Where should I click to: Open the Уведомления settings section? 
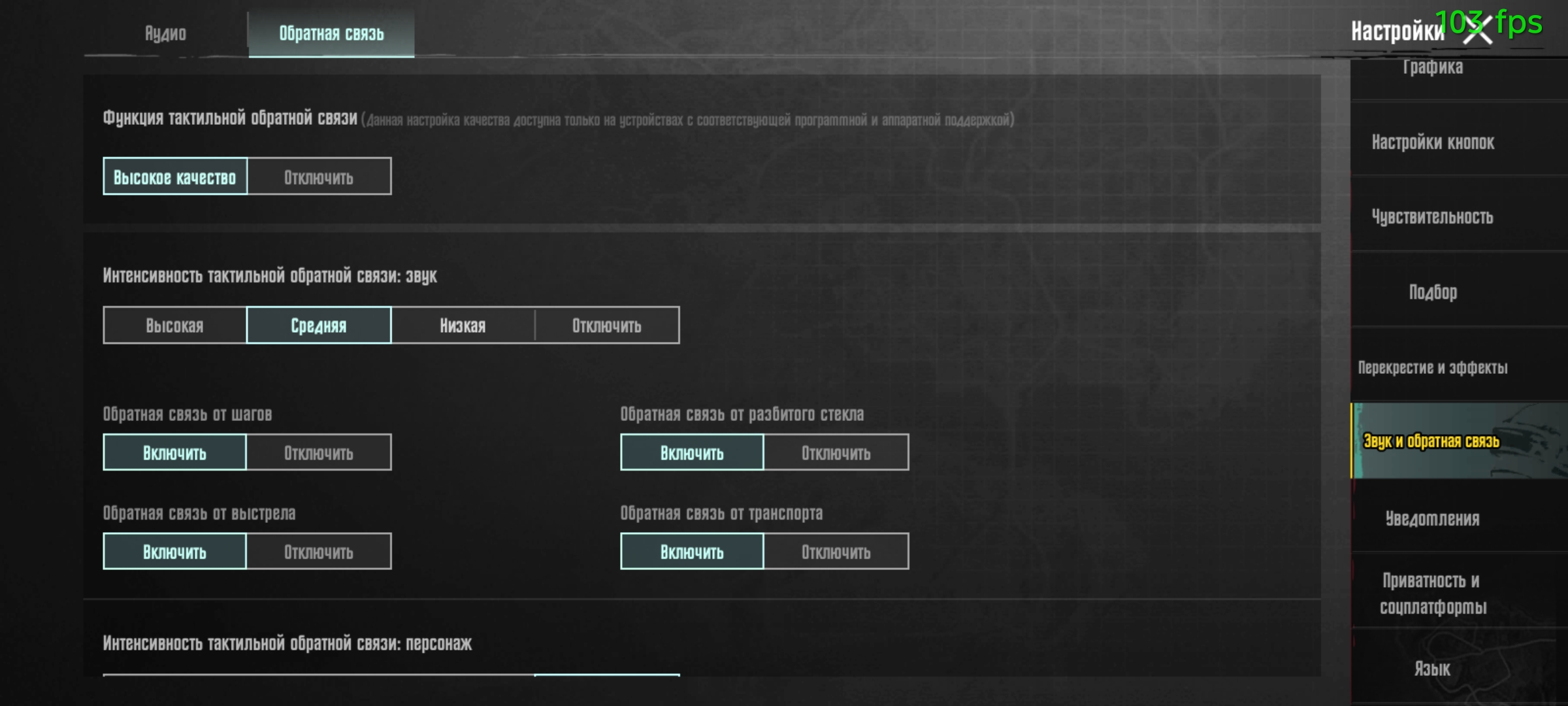[x=1433, y=518]
